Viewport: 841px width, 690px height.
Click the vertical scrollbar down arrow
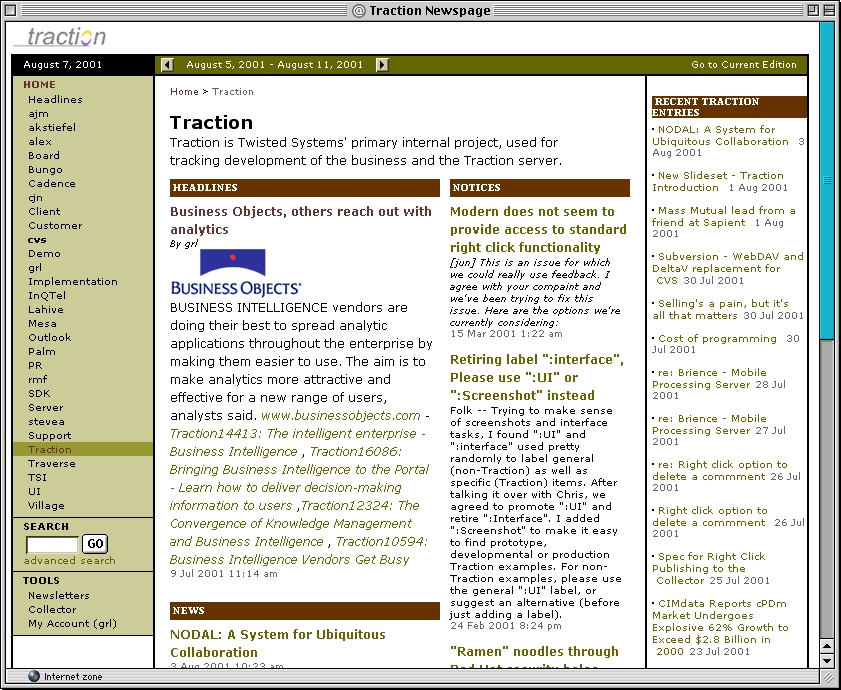[826, 660]
